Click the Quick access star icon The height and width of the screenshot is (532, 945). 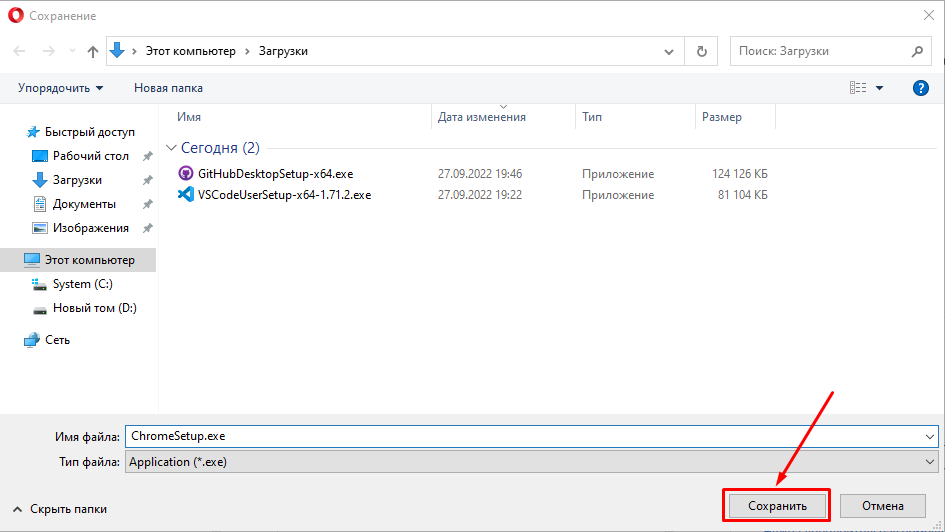coord(33,132)
